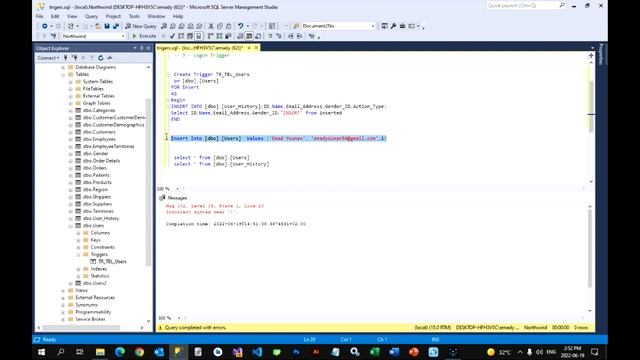Open the editor zoom 100% dropdown
Viewport: 640px width, 360px height.
(178, 189)
